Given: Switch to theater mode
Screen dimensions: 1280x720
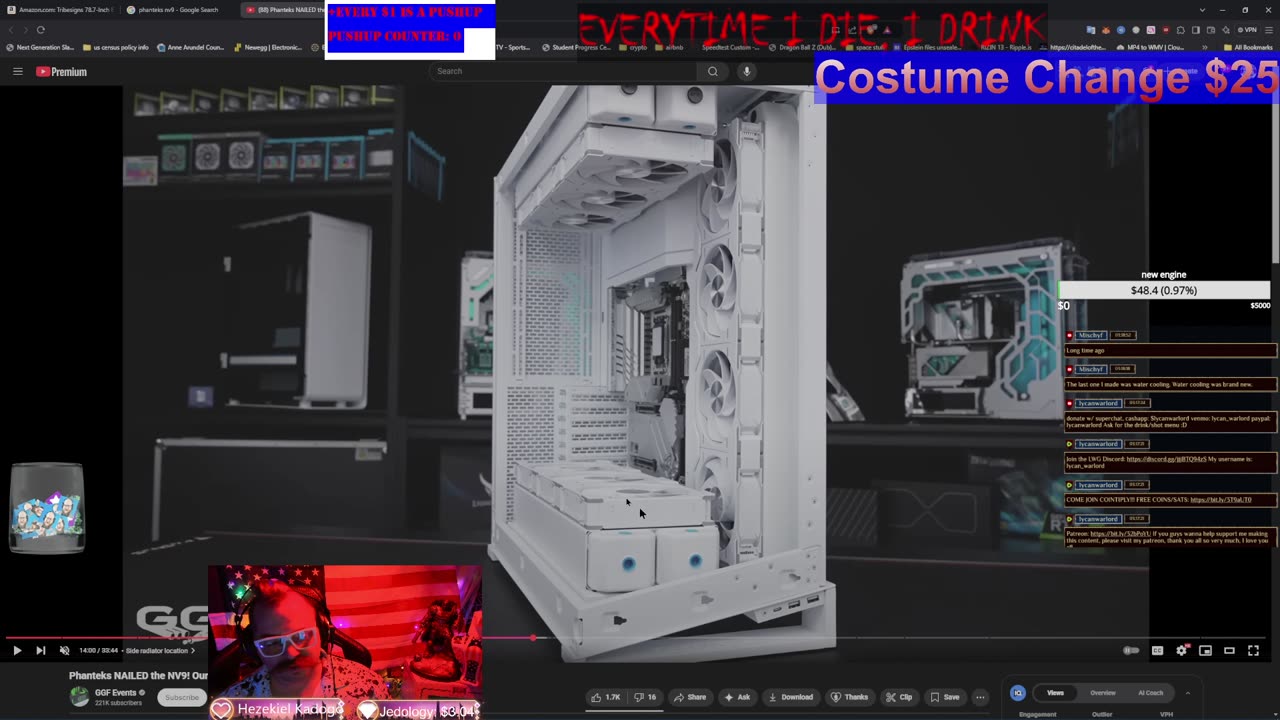Looking at the screenshot, I should [1229, 650].
